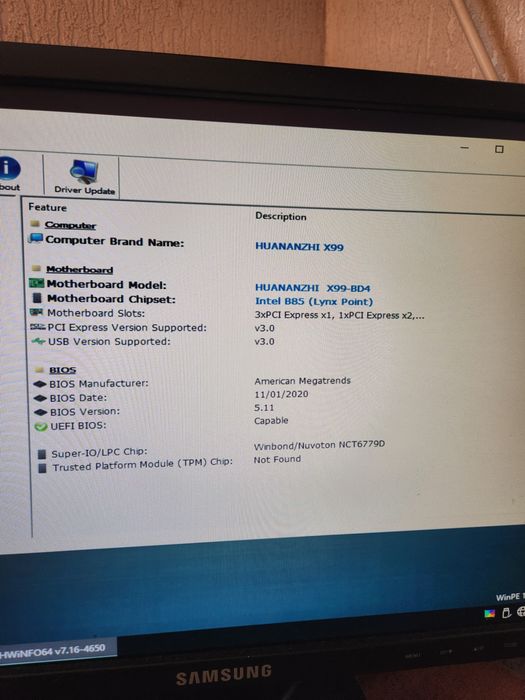Image resolution: width=525 pixels, height=700 pixels.
Task: Select the BIOS section heading
Action: (62, 370)
